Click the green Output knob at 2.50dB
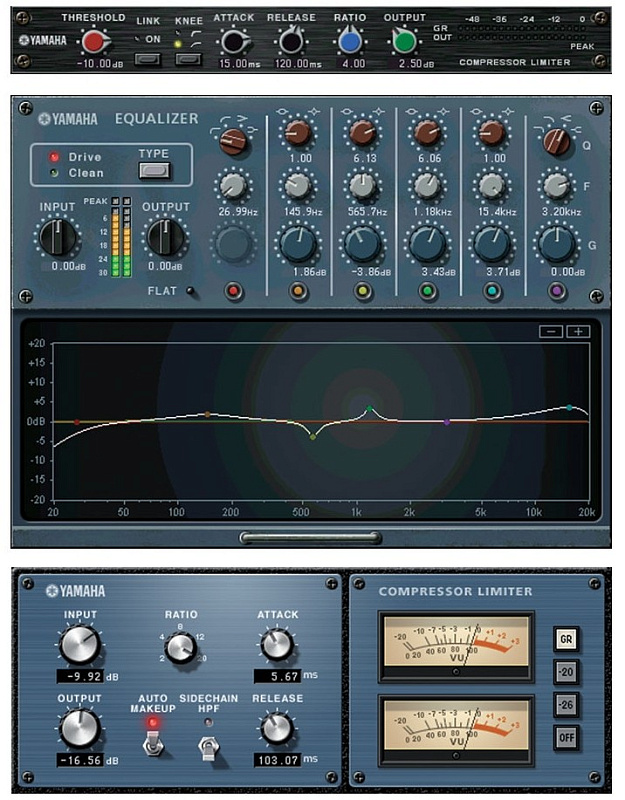Screen dimensions: 625x800 tap(405, 42)
